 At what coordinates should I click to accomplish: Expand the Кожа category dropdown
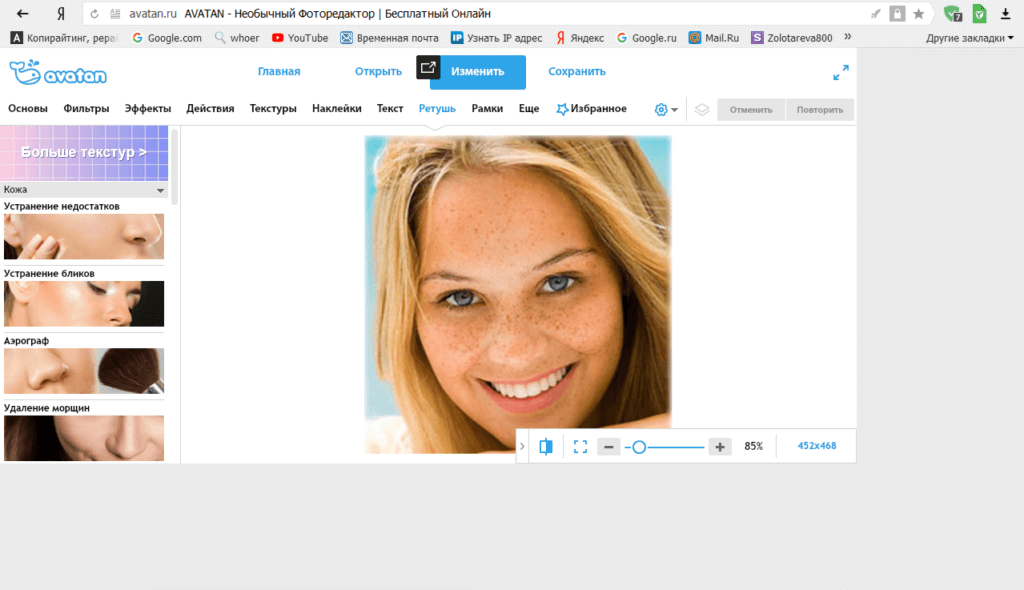tap(160, 189)
